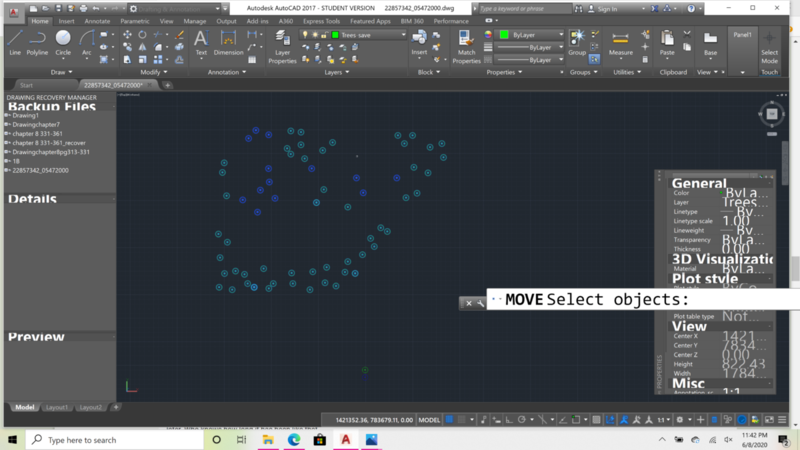This screenshot has height=450, width=800.
Task: Select the Line drawing tool
Action: (14, 42)
